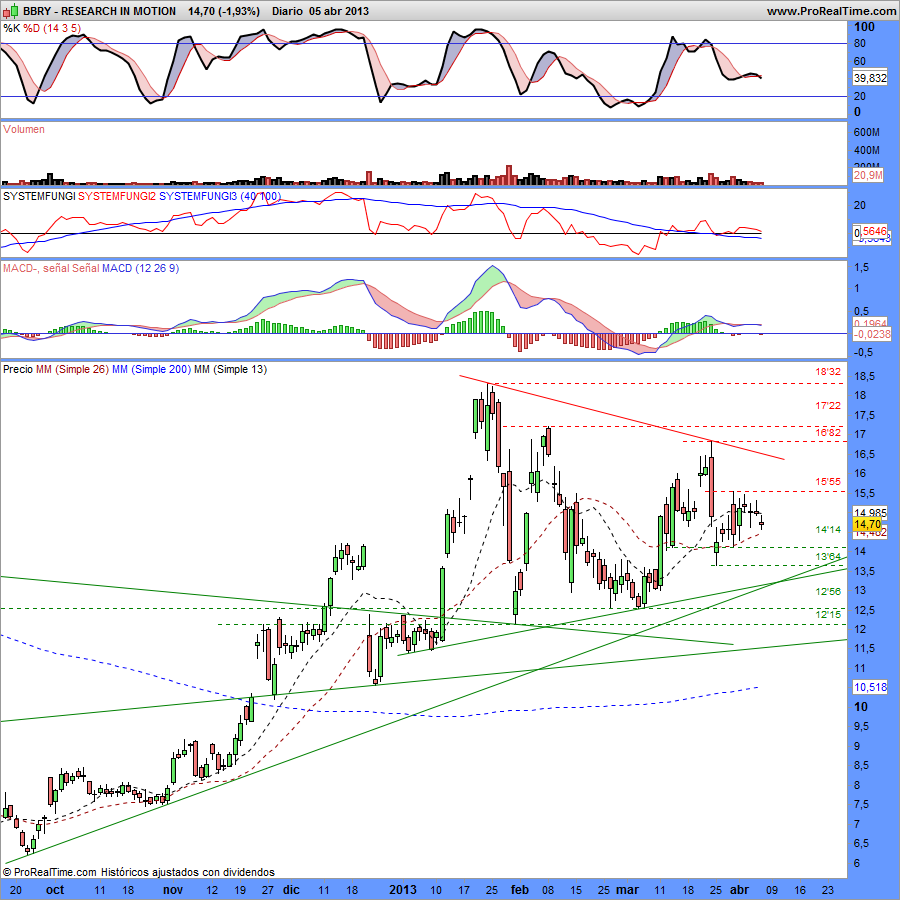Open the www.ProRealTime.com link
The image size is (900, 900).
[831, 11]
